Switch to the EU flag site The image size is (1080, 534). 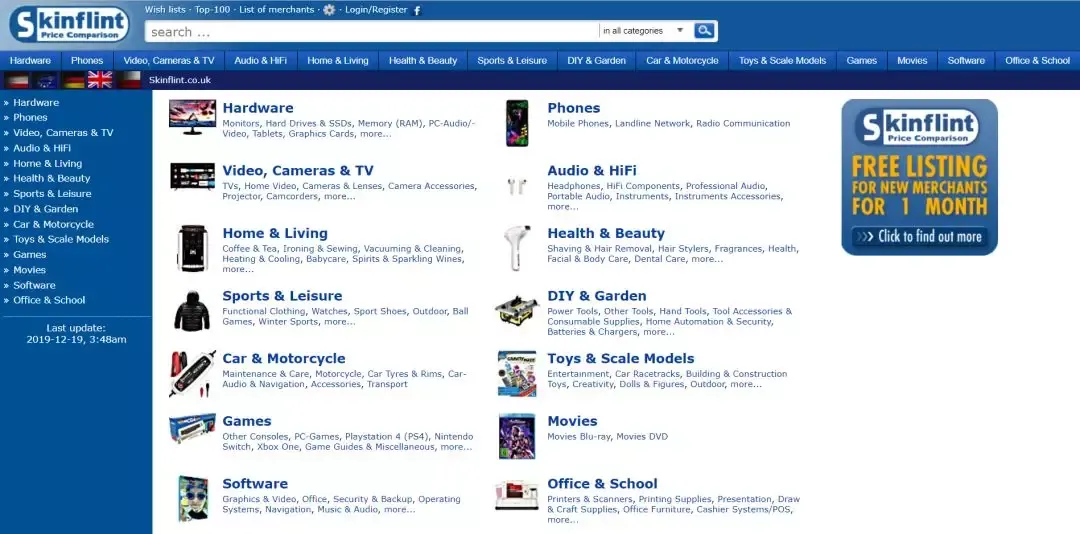coord(46,80)
